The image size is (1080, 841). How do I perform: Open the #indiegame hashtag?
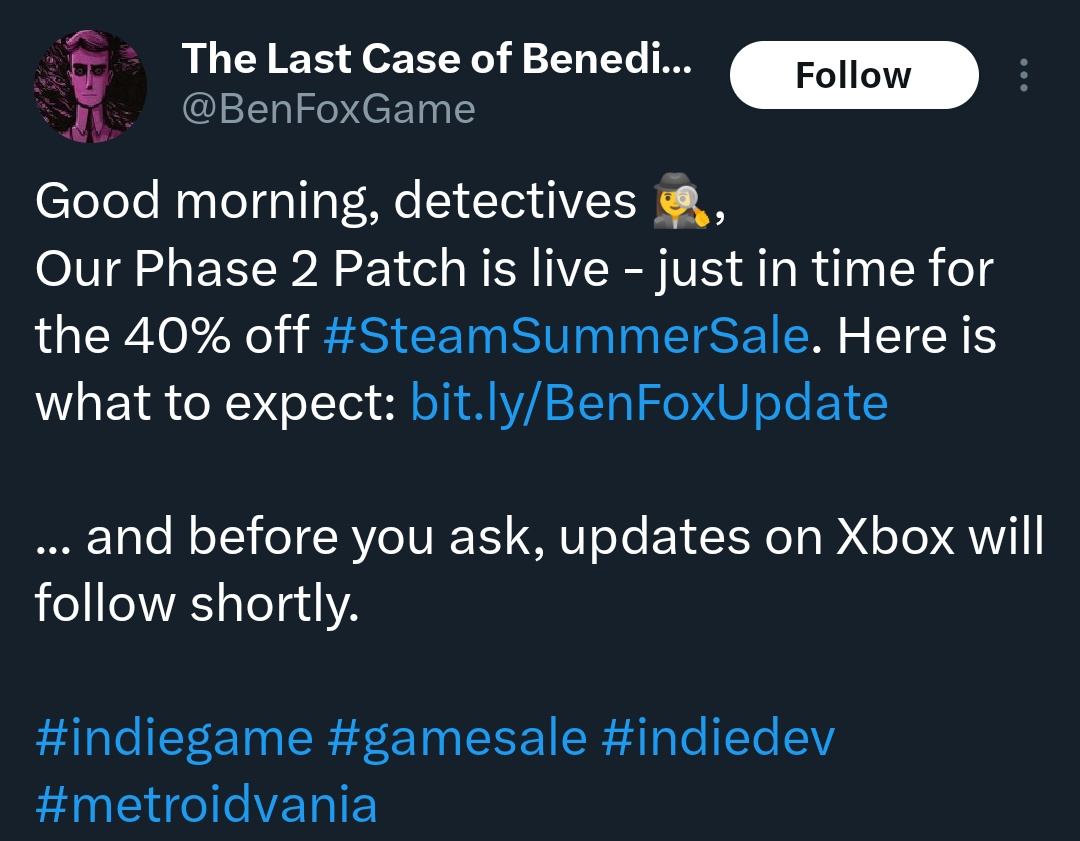pyautogui.click(x=174, y=738)
